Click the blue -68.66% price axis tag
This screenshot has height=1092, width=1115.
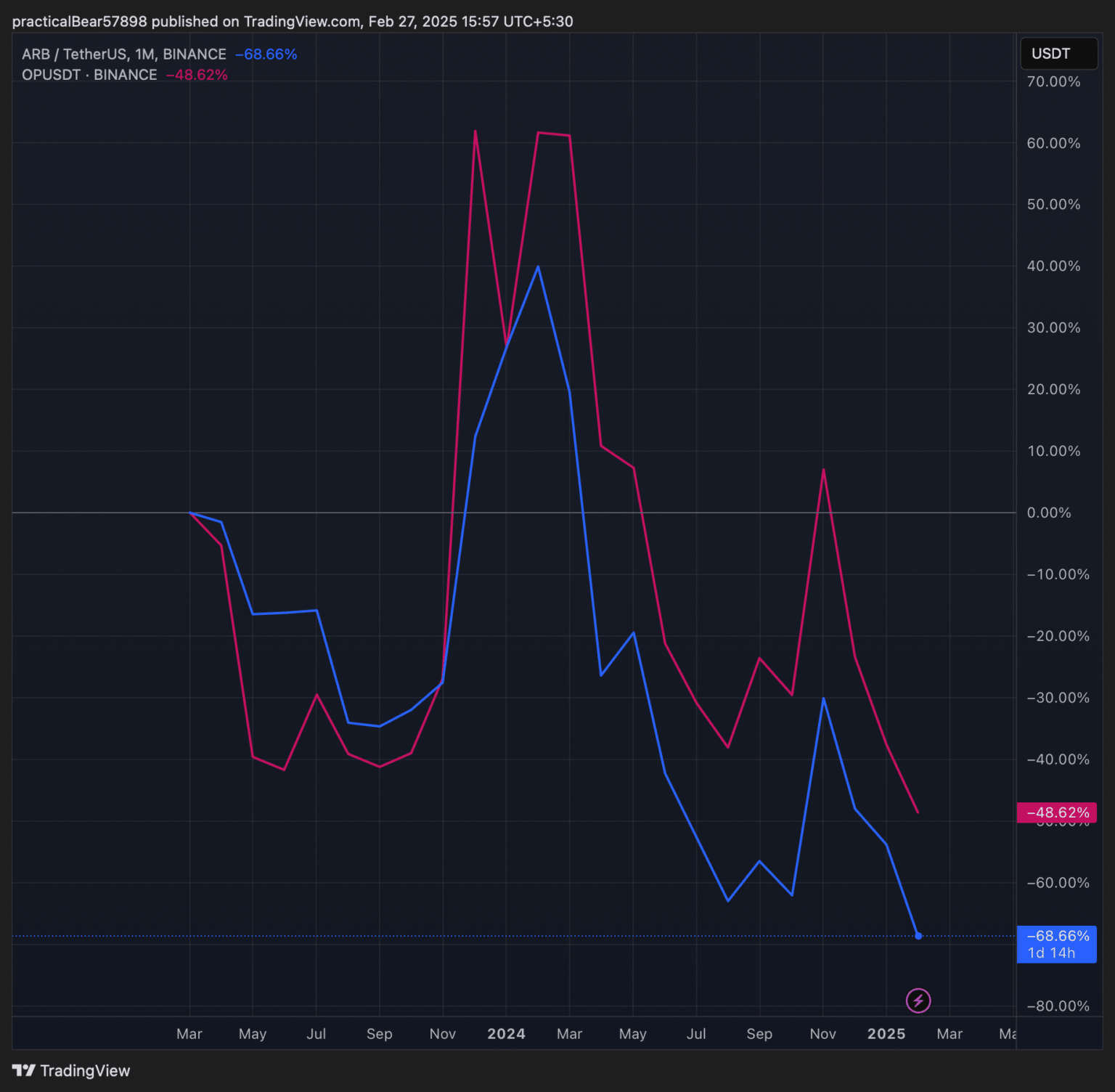[x=1057, y=936]
